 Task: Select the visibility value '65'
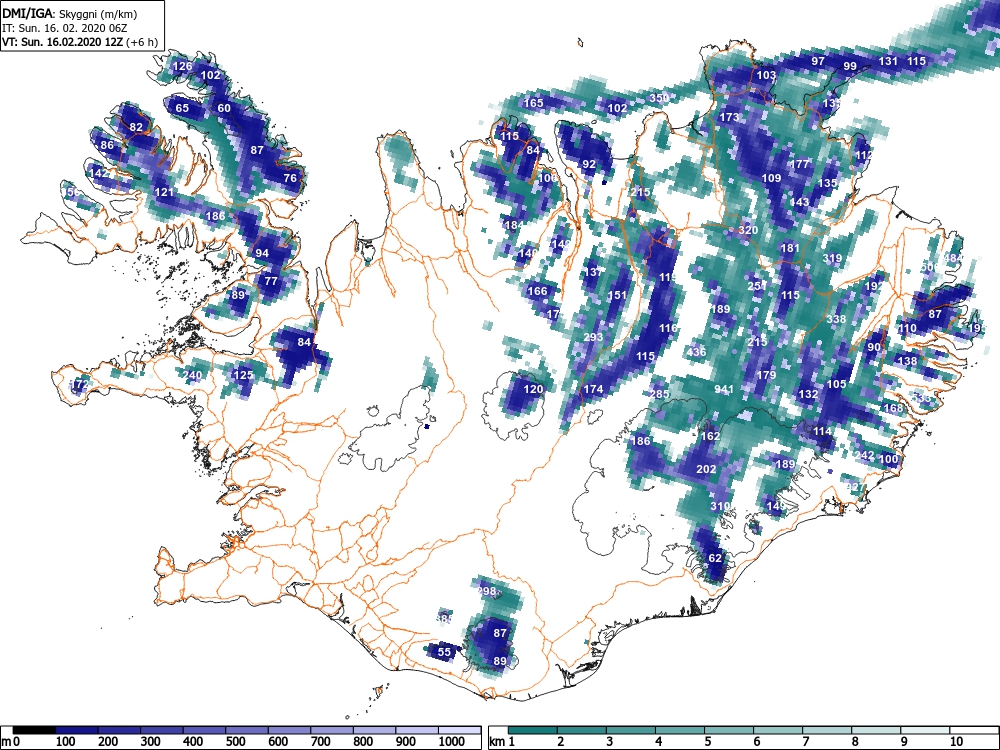pos(182,108)
